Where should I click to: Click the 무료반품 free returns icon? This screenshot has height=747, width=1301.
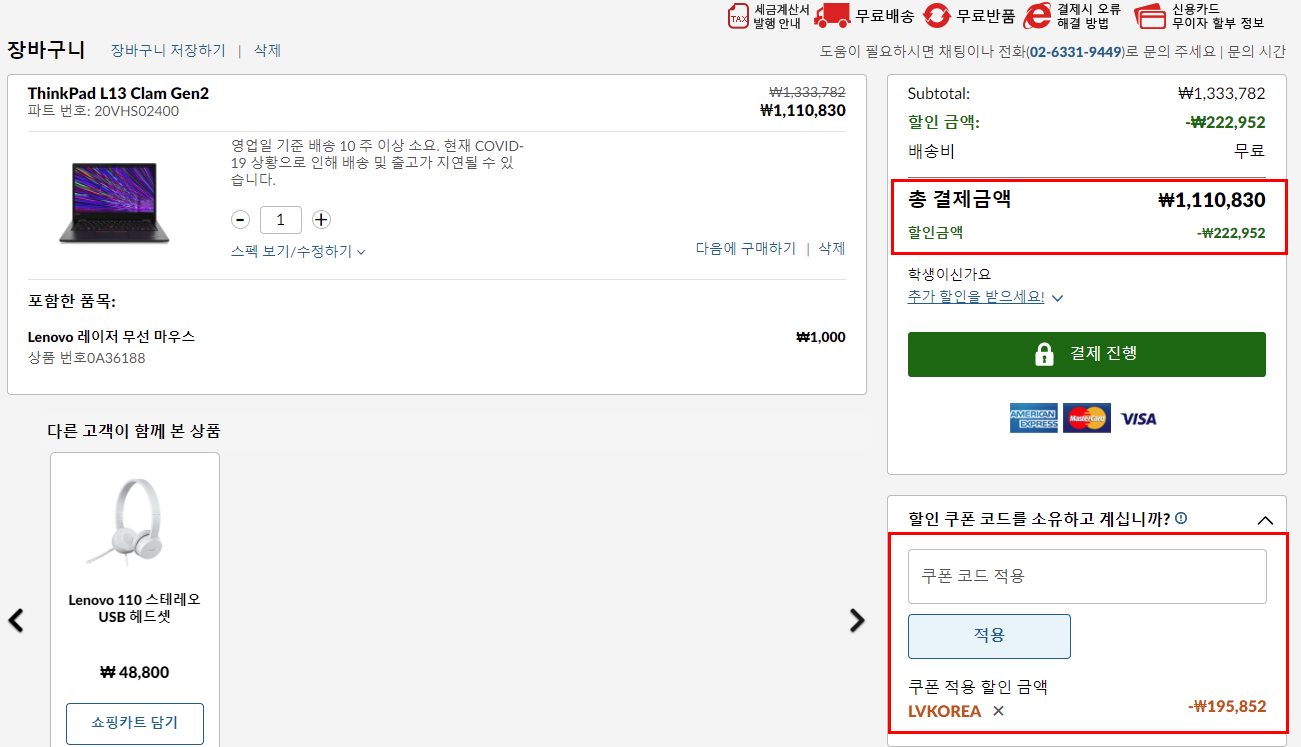(x=937, y=16)
